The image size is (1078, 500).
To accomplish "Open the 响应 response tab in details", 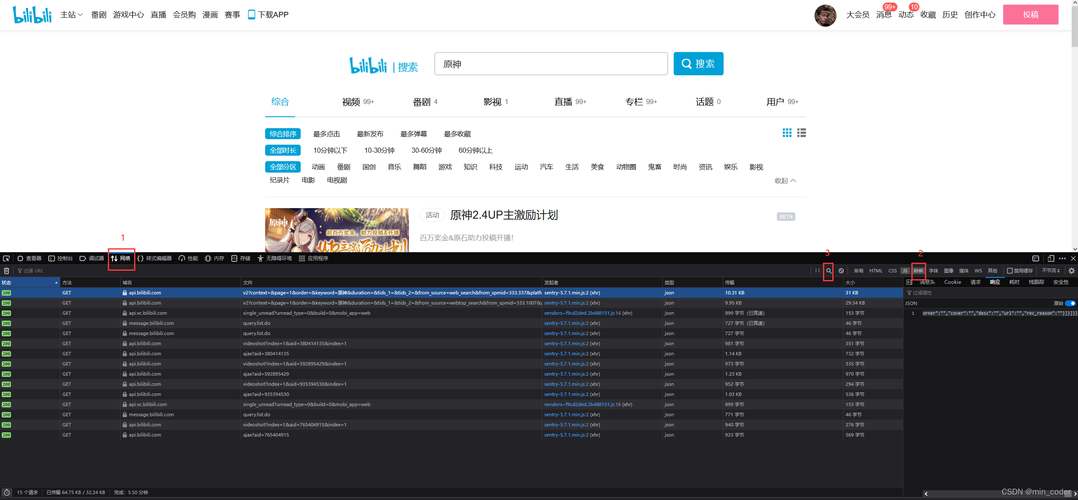I will [994, 282].
